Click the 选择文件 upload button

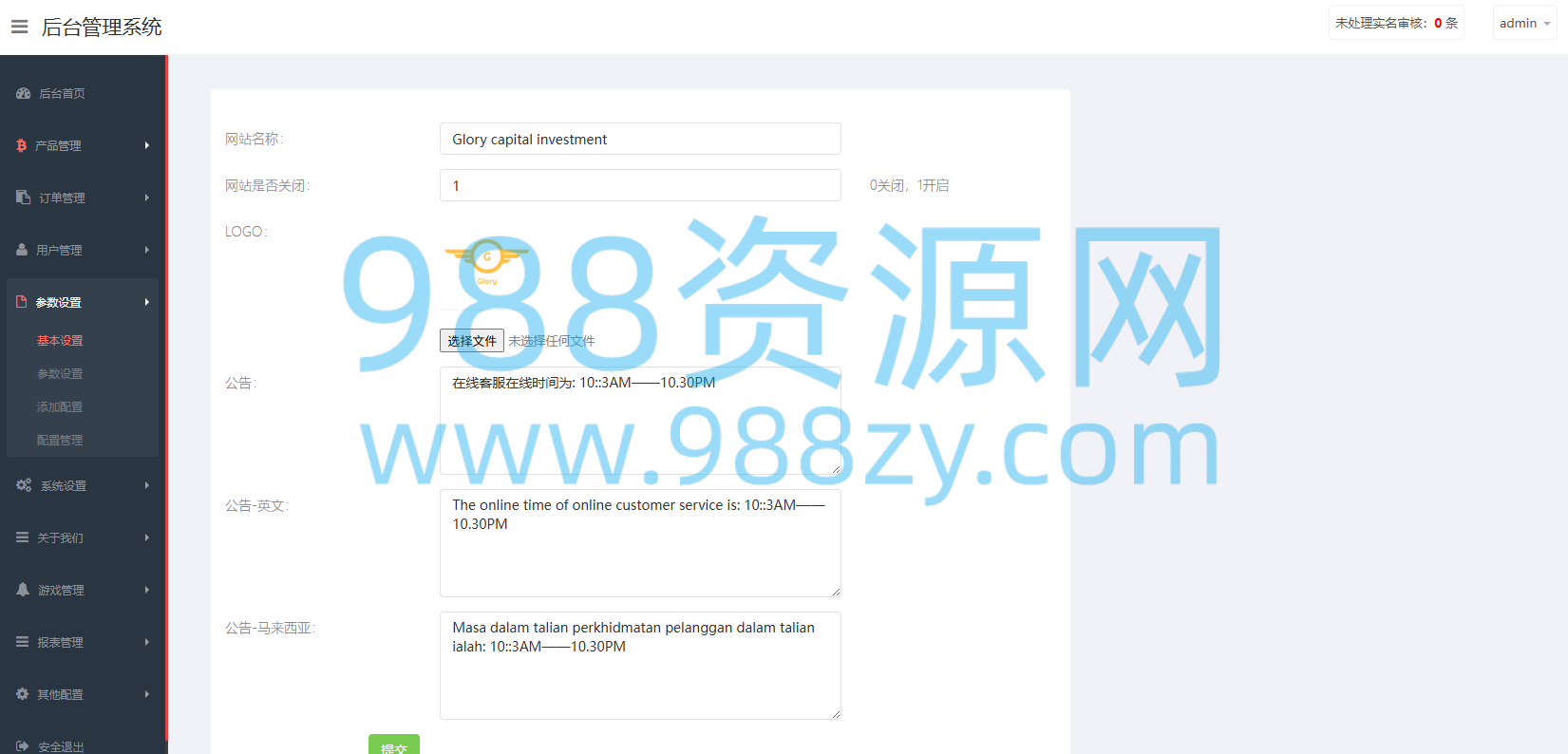(472, 341)
